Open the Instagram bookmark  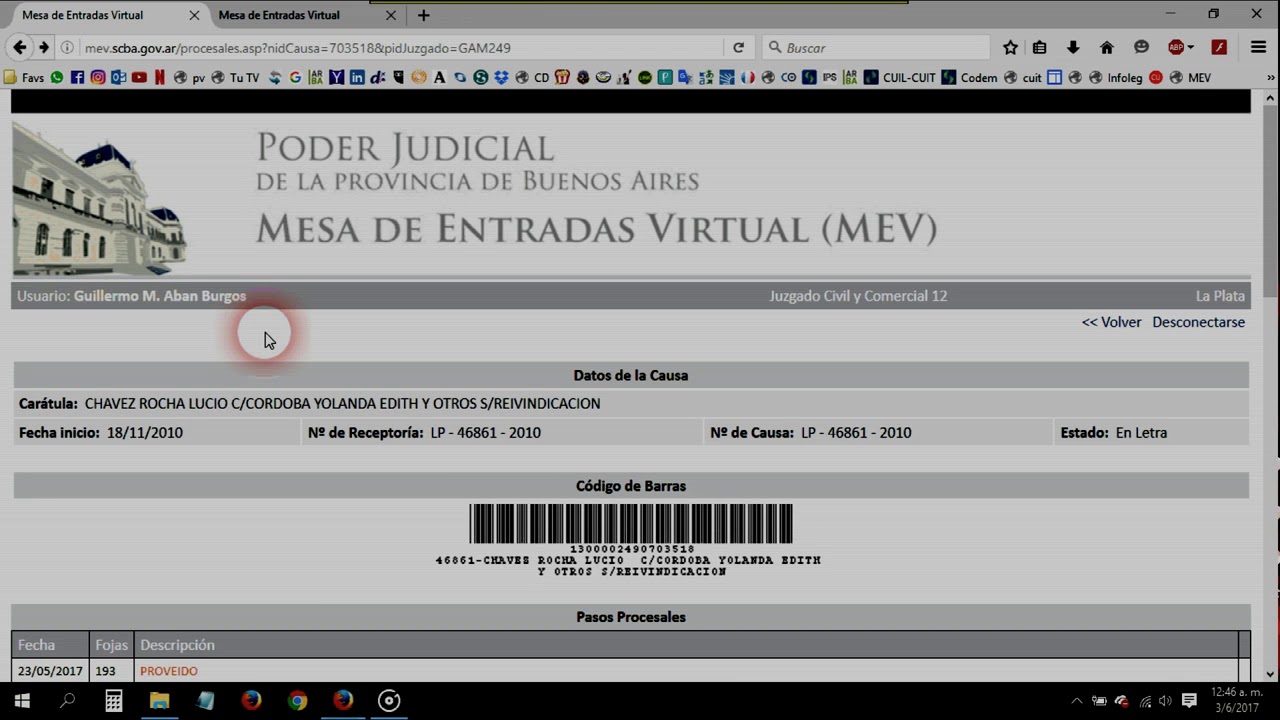pos(98,77)
